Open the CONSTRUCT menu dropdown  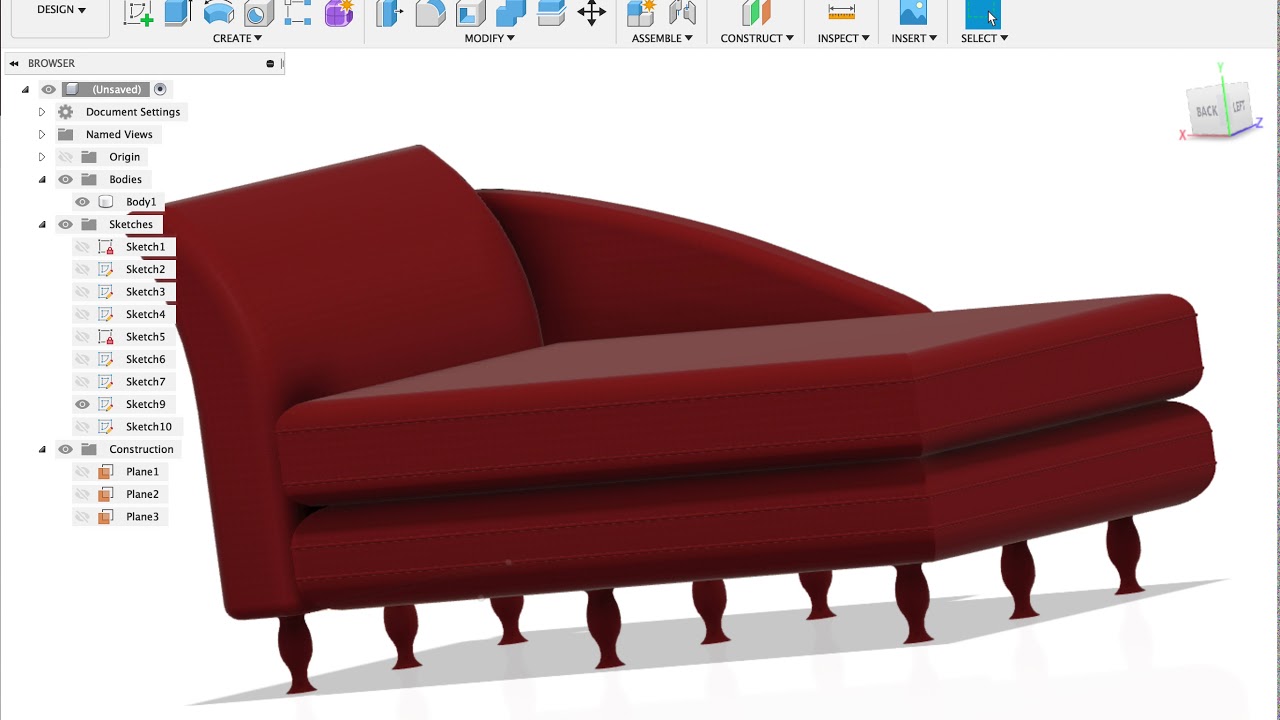tap(757, 38)
